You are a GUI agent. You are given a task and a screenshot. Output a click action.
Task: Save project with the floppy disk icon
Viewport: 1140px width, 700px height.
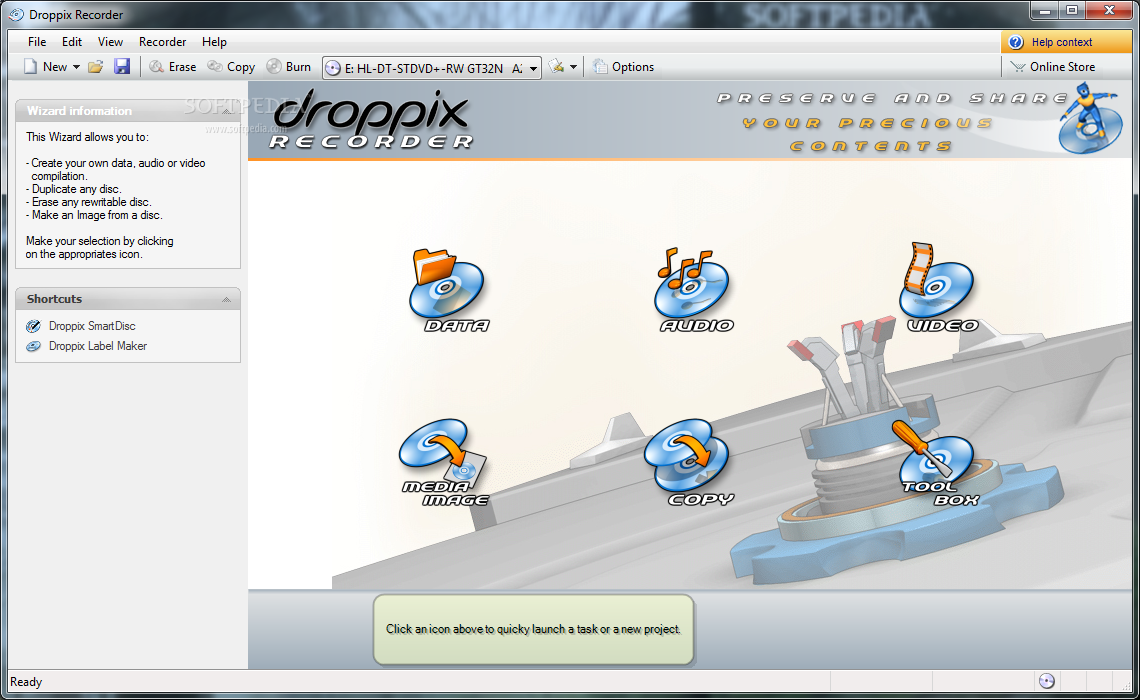122,67
